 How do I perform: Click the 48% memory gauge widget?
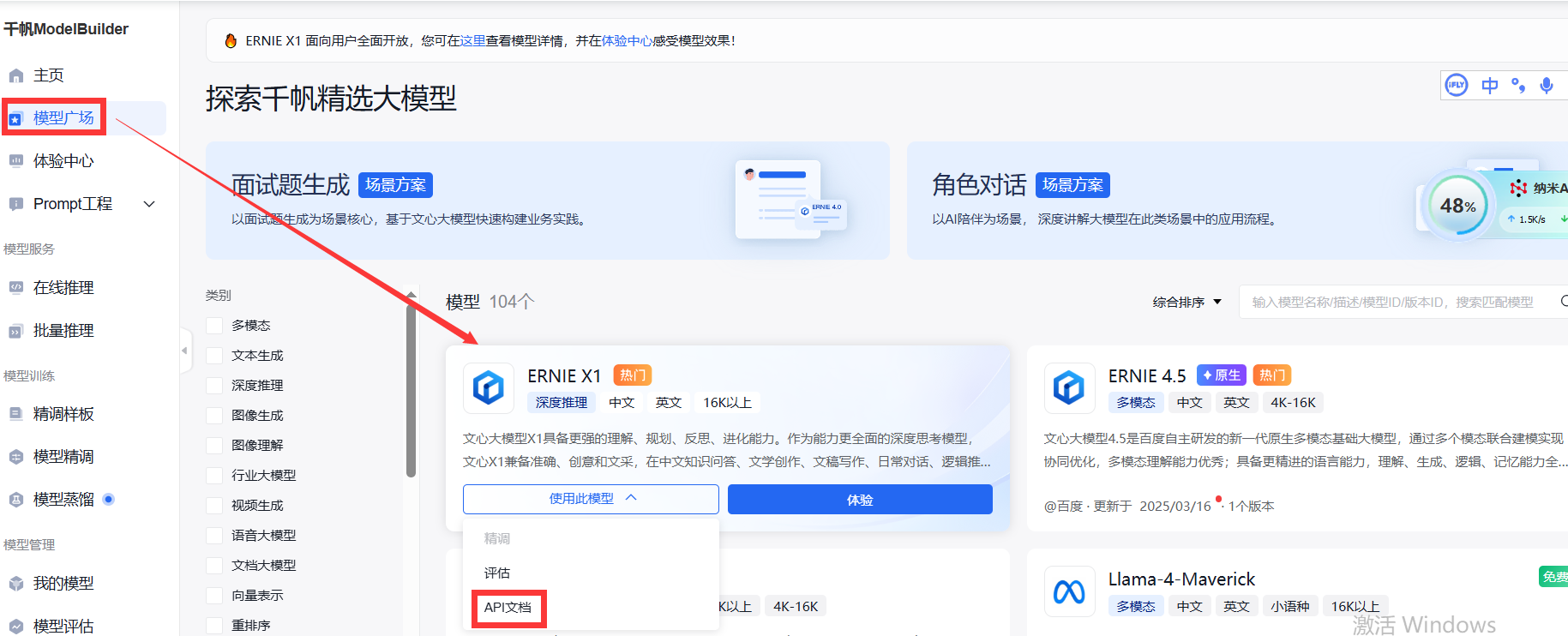[1458, 206]
